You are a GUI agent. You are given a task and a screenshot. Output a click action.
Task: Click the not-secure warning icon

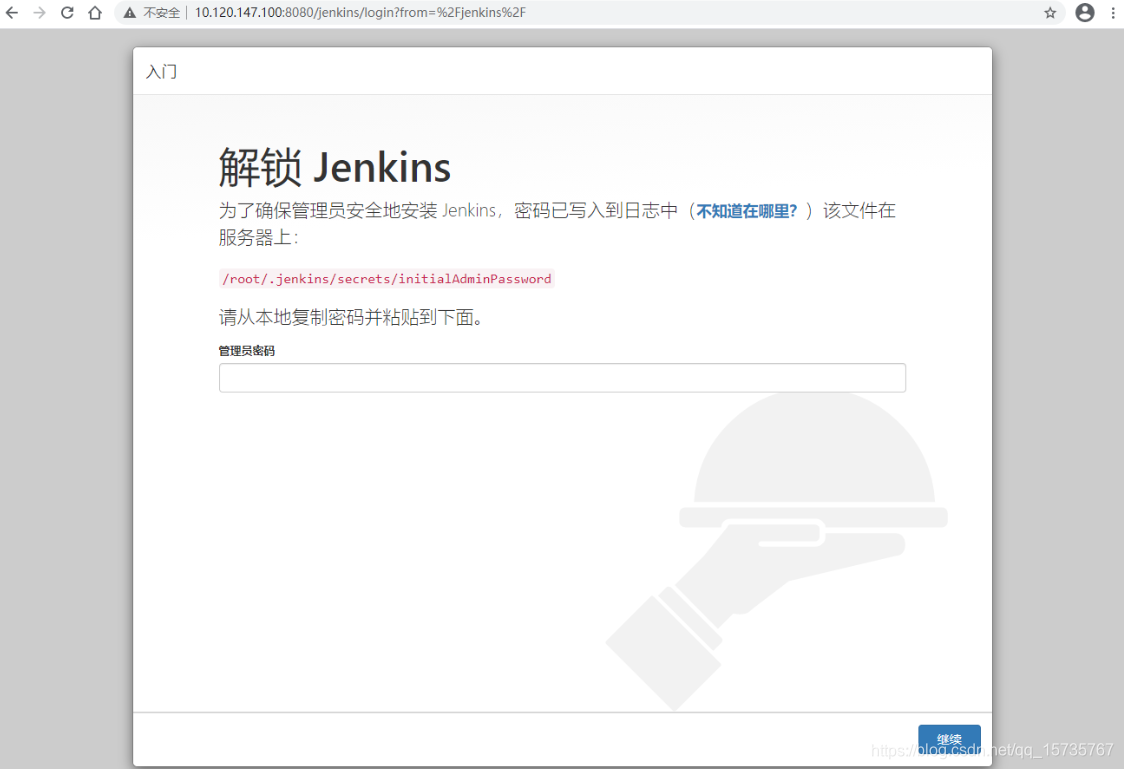click(130, 13)
